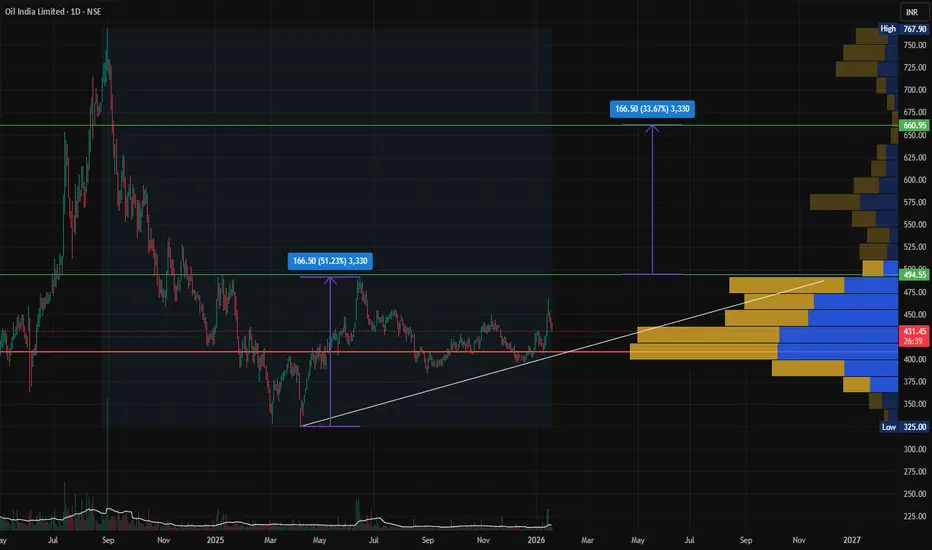
Task: Click the 2025 year label on time axis
Action: pos(215,540)
